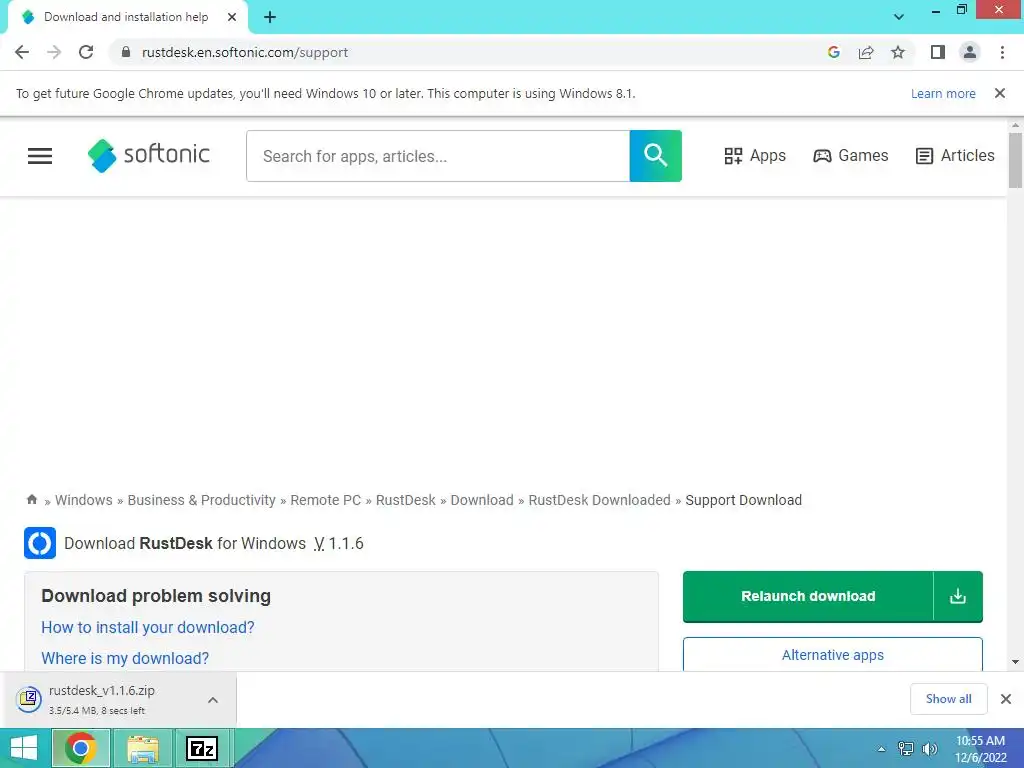Open volume tray icon
1024x768 pixels.
tap(929, 749)
